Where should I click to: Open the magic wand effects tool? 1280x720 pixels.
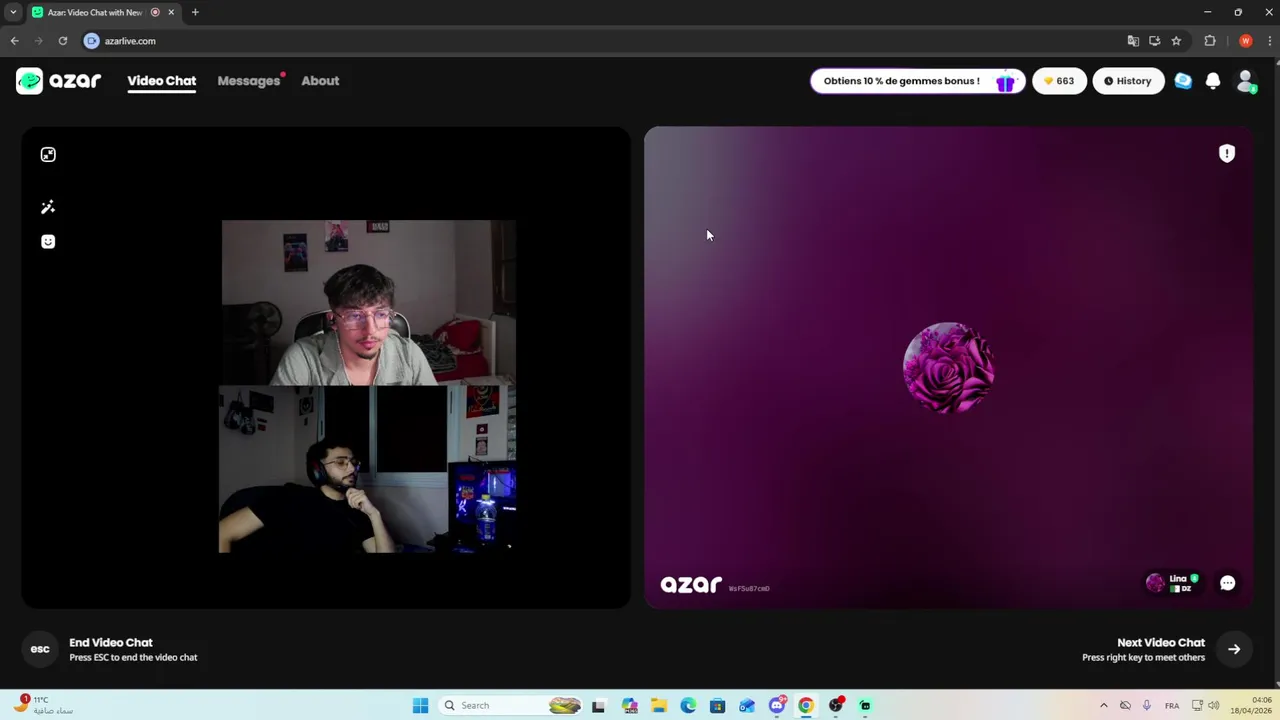[48, 207]
